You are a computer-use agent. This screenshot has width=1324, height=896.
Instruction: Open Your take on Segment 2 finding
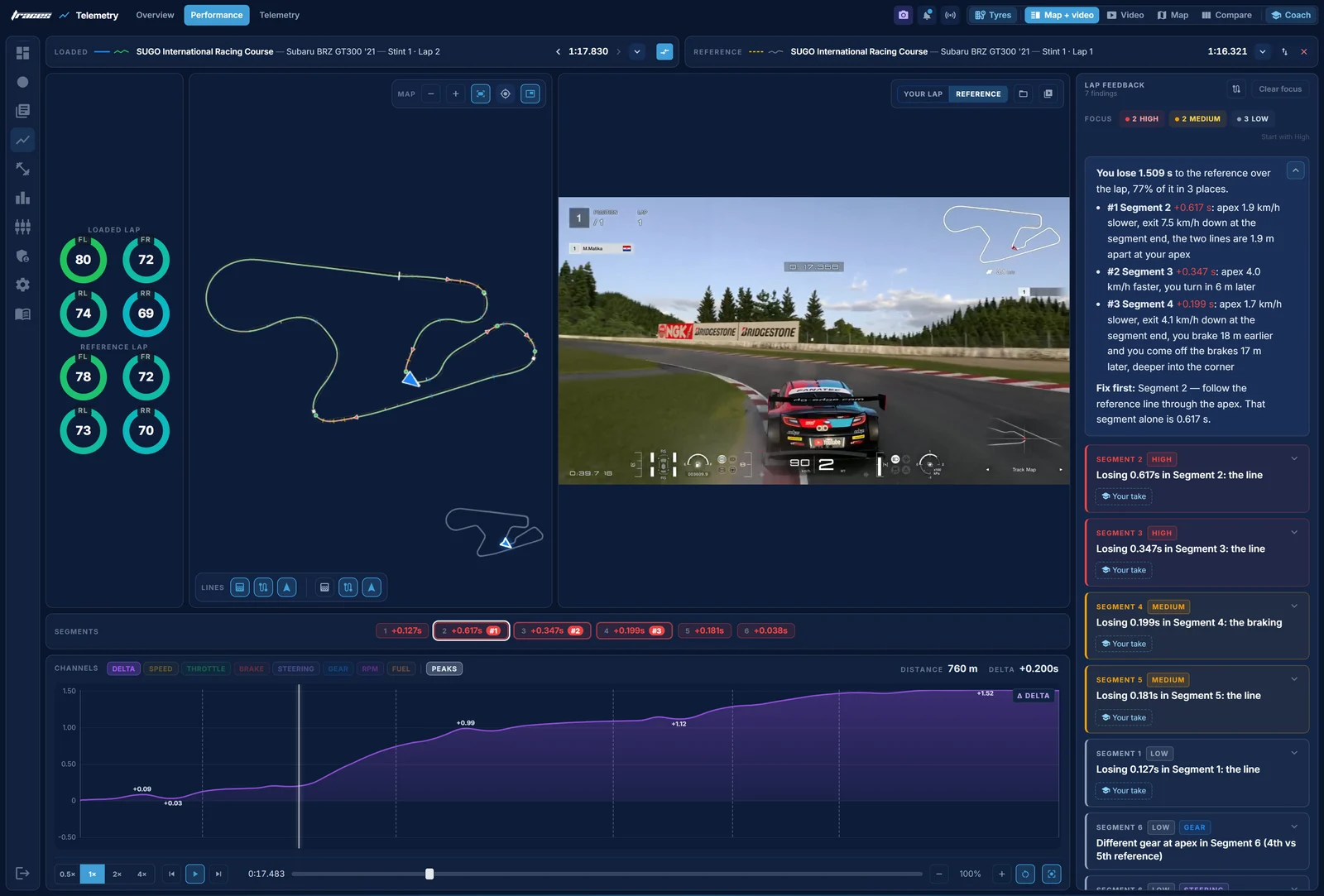point(1124,496)
